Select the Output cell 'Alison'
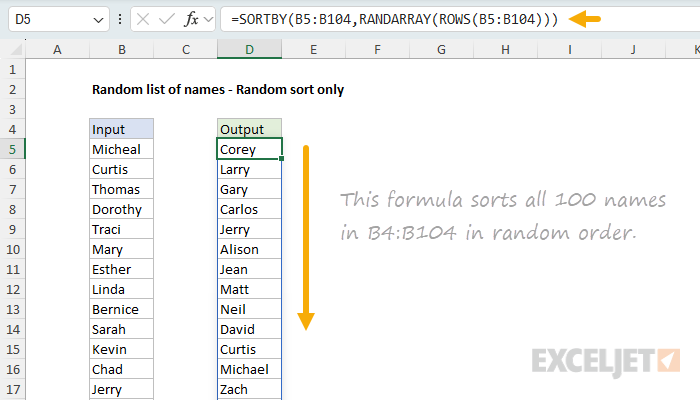Screen dimensions: 700x400 pyautogui.click(x=250, y=249)
